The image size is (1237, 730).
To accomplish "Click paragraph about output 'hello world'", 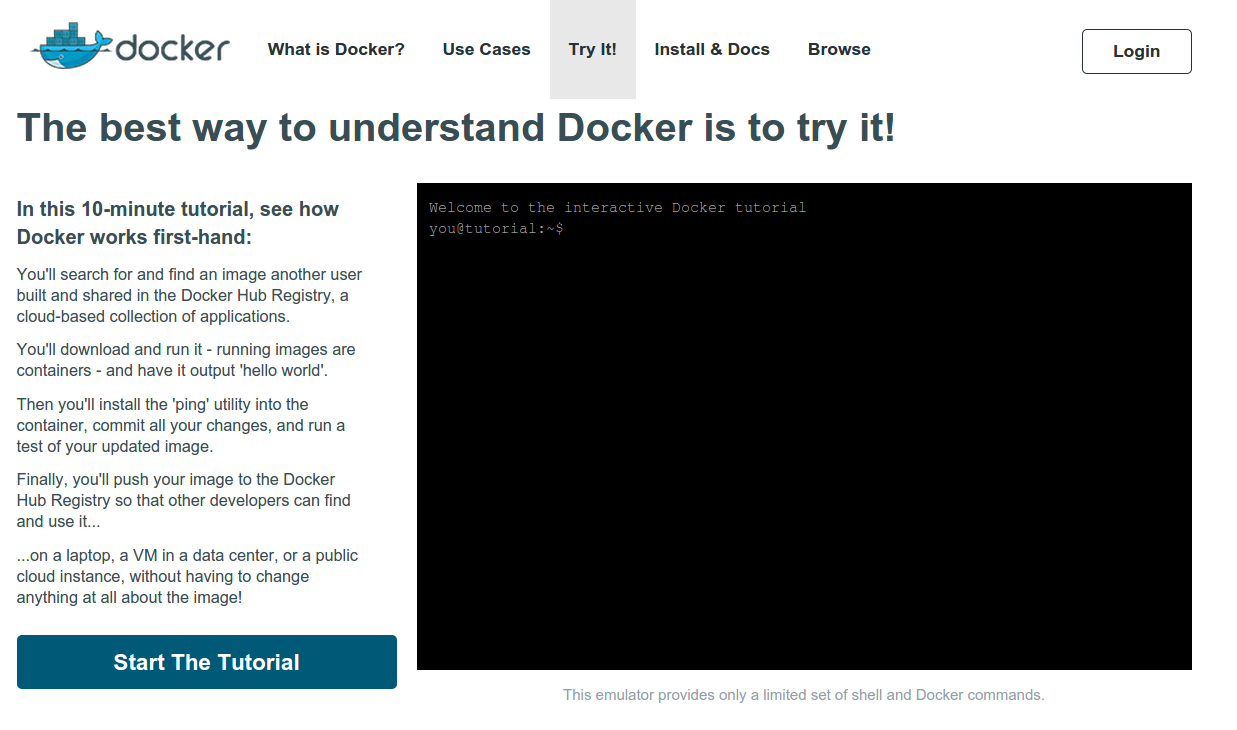I will (x=186, y=360).
